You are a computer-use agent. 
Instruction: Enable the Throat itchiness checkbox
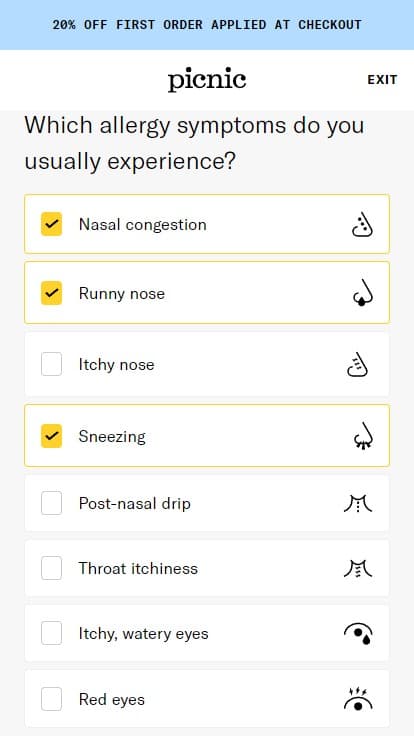pos(51,568)
